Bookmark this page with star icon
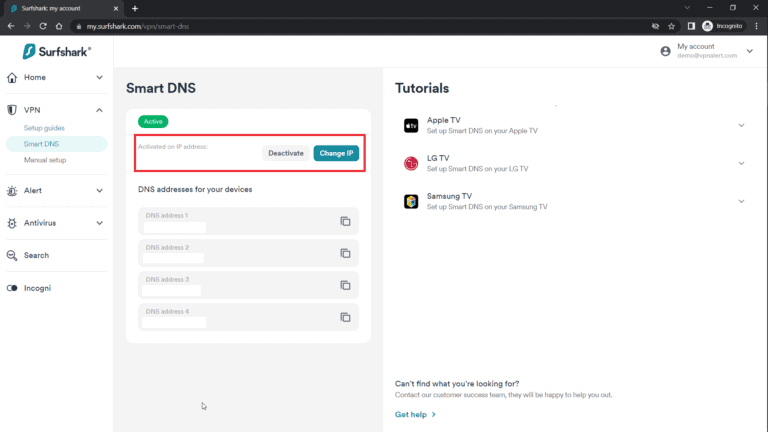768x432 pixels. [x=671, y=26]
